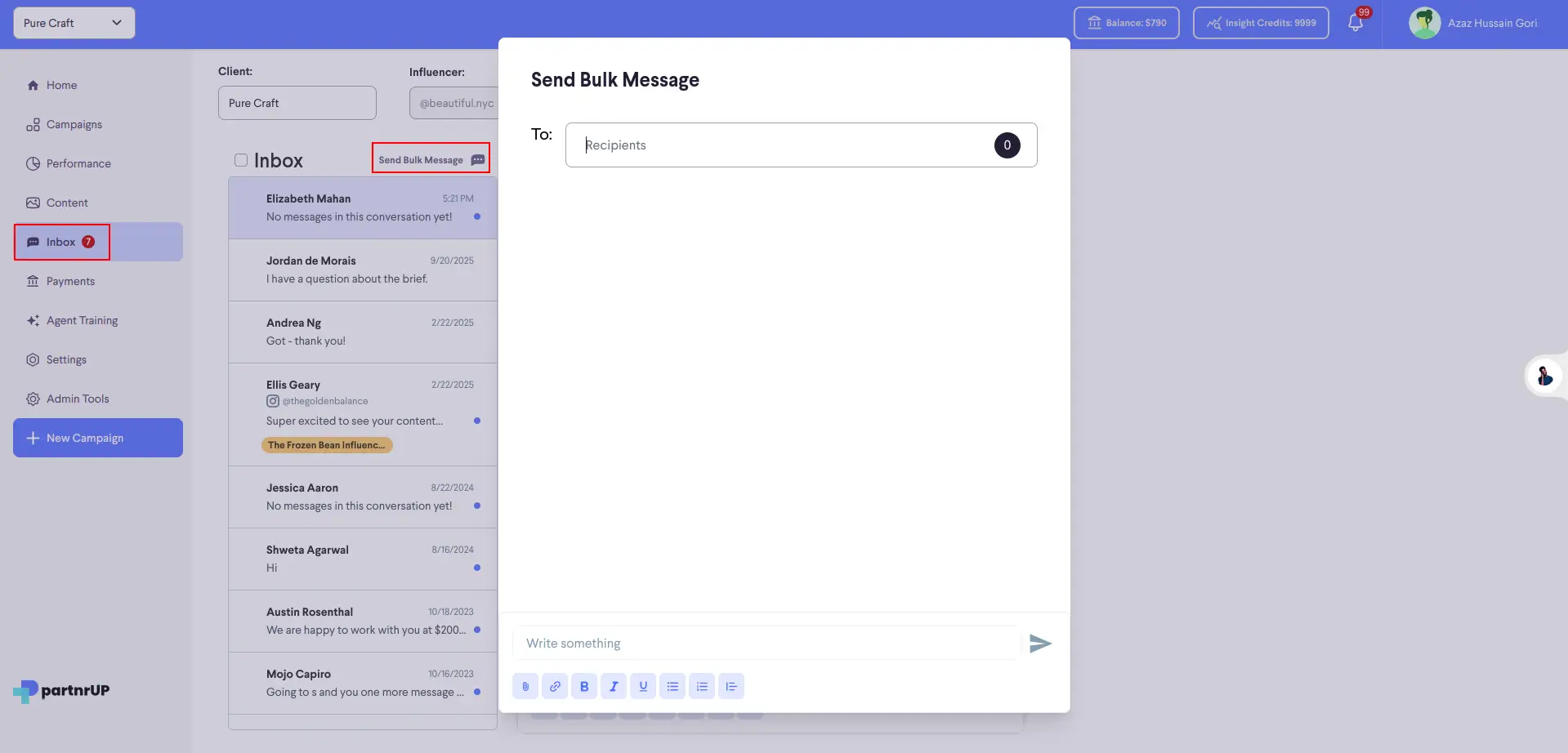Viewport: 1568px width, 753px height.
Task: Open the Content section
Action: 98,203
